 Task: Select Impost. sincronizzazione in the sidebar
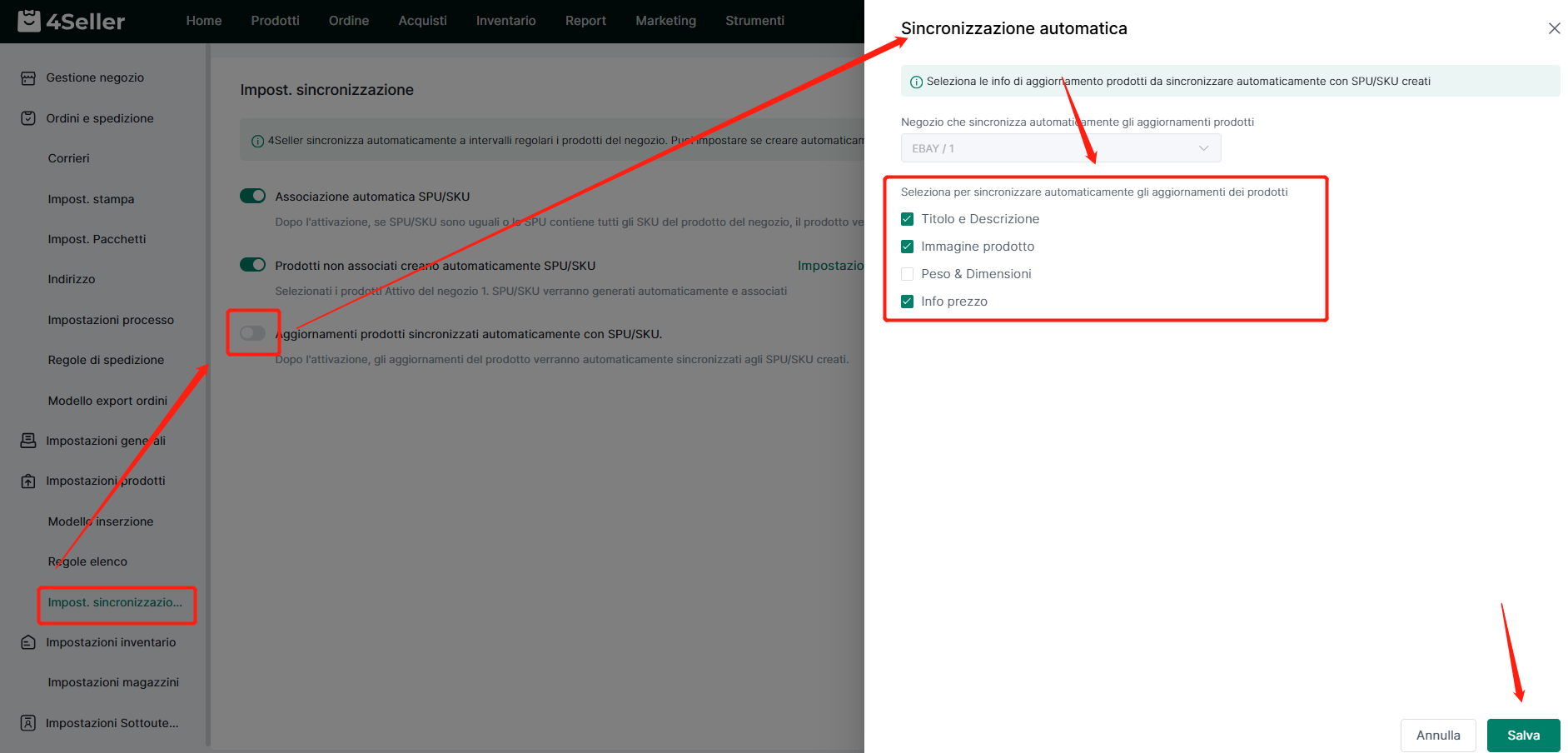pyautogui.click(x=115, y=602)
